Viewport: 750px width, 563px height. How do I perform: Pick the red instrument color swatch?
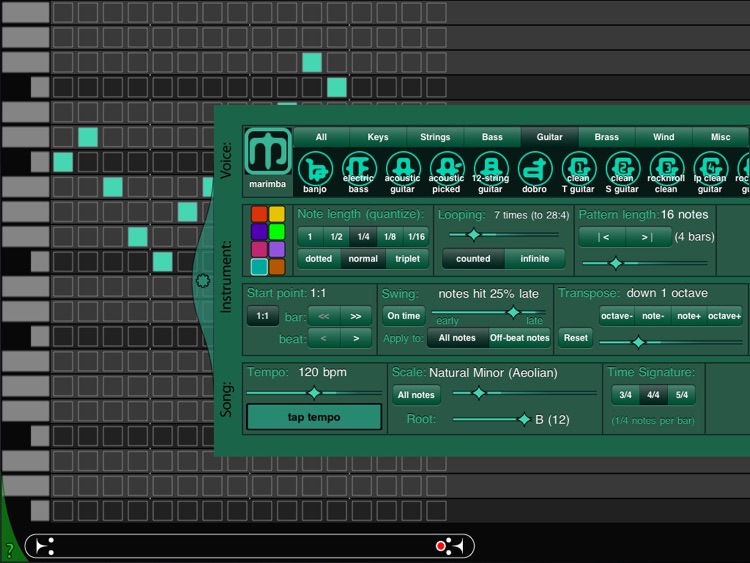(x=259, y=214)
